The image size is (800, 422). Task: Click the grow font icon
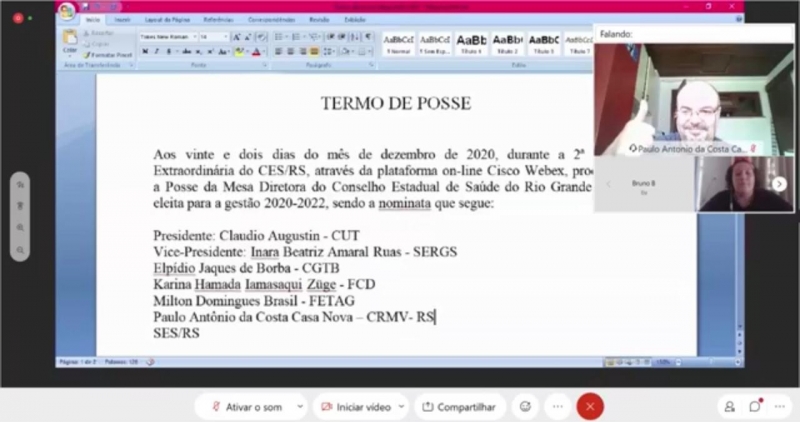[x=237, y=37]
